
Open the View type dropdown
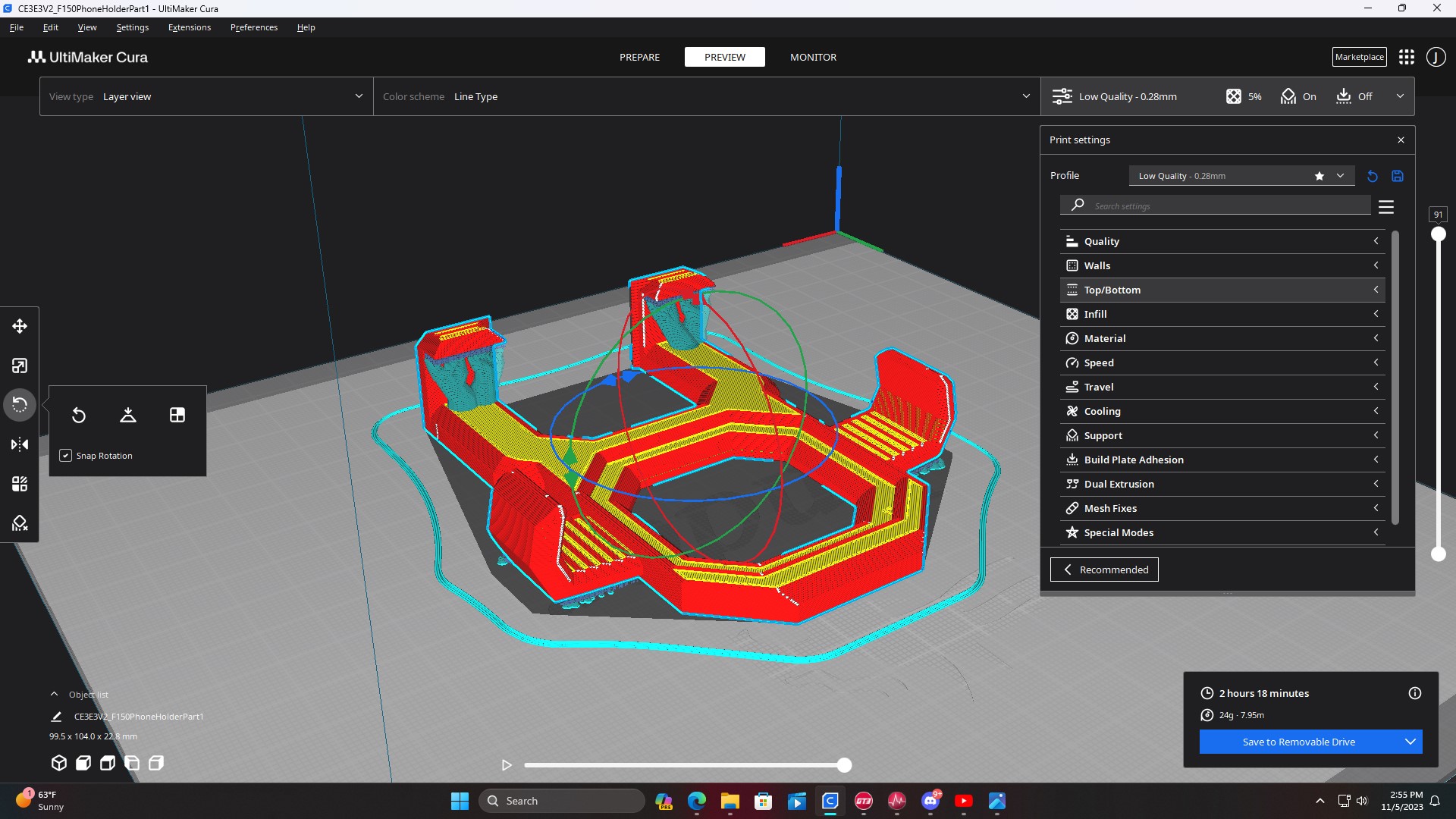206,96
